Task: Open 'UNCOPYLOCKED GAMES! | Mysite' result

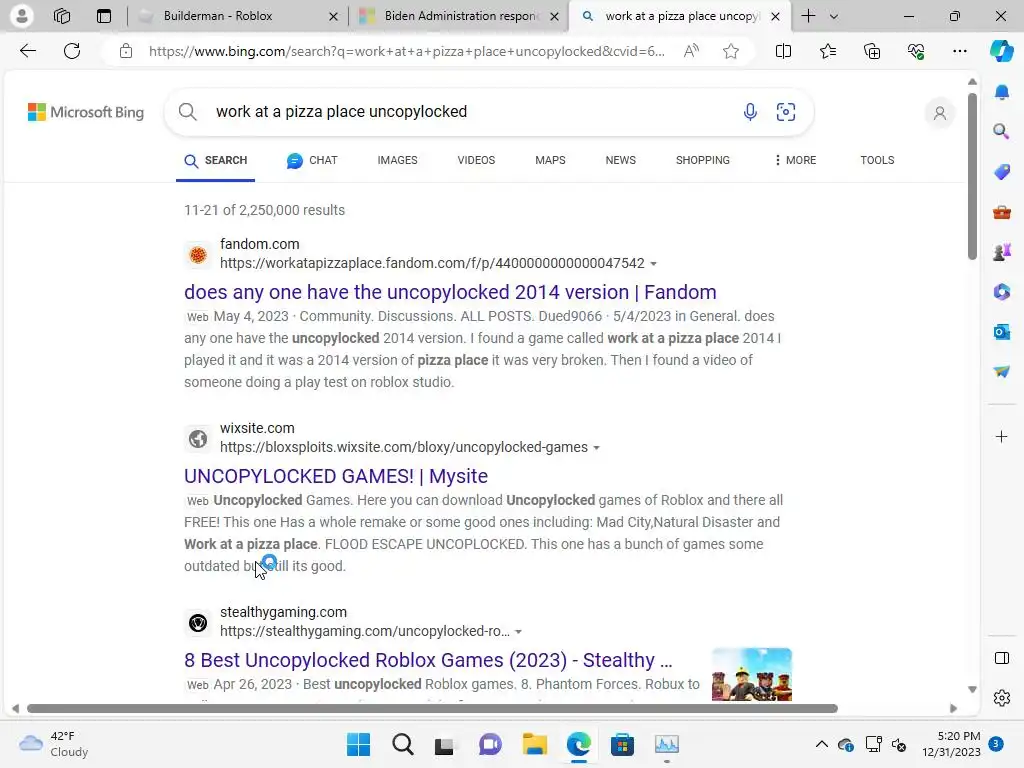Action: (x=336, y=476)
